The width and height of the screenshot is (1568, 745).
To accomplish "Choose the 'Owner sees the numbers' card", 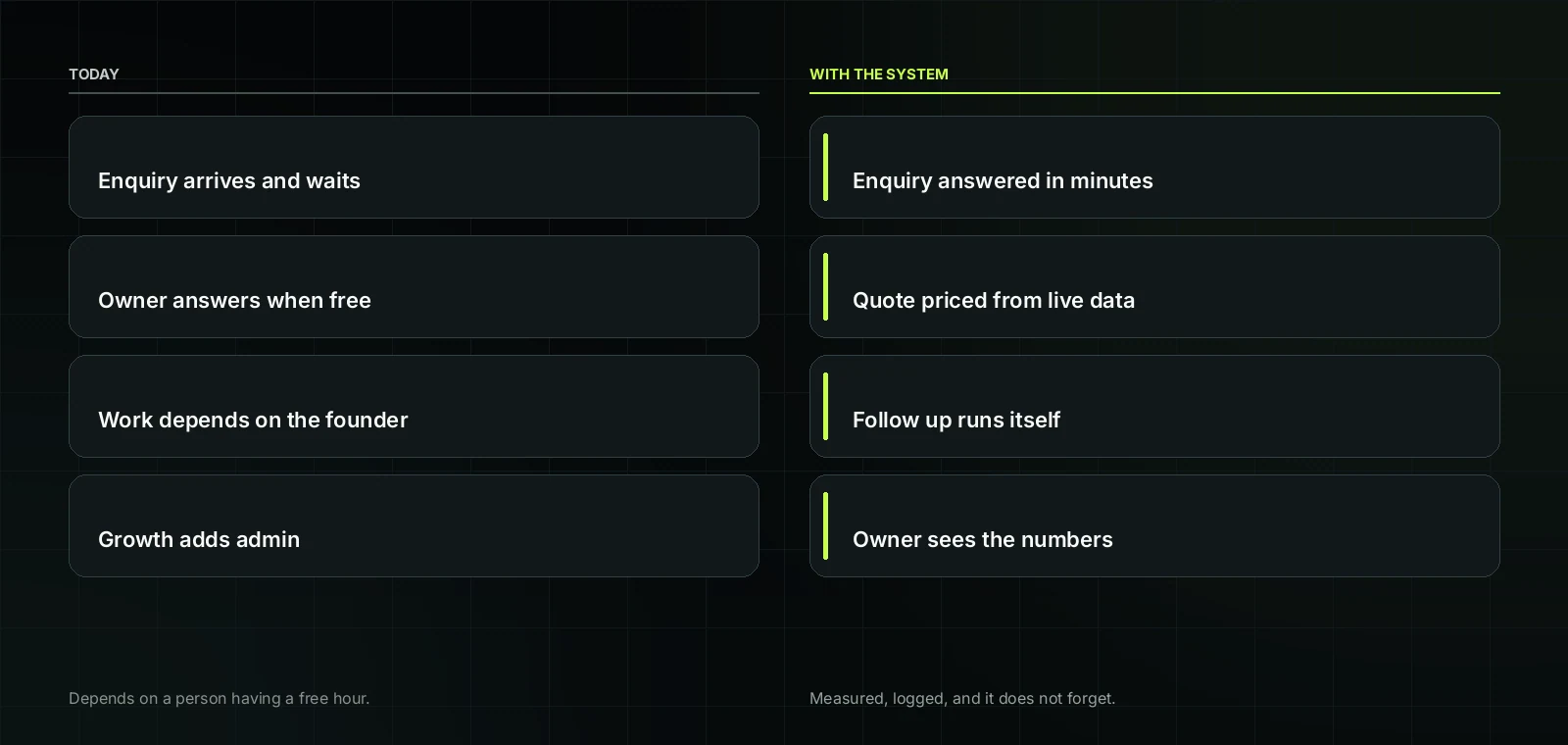I will pyautogui.click(x=1154, y=526).
